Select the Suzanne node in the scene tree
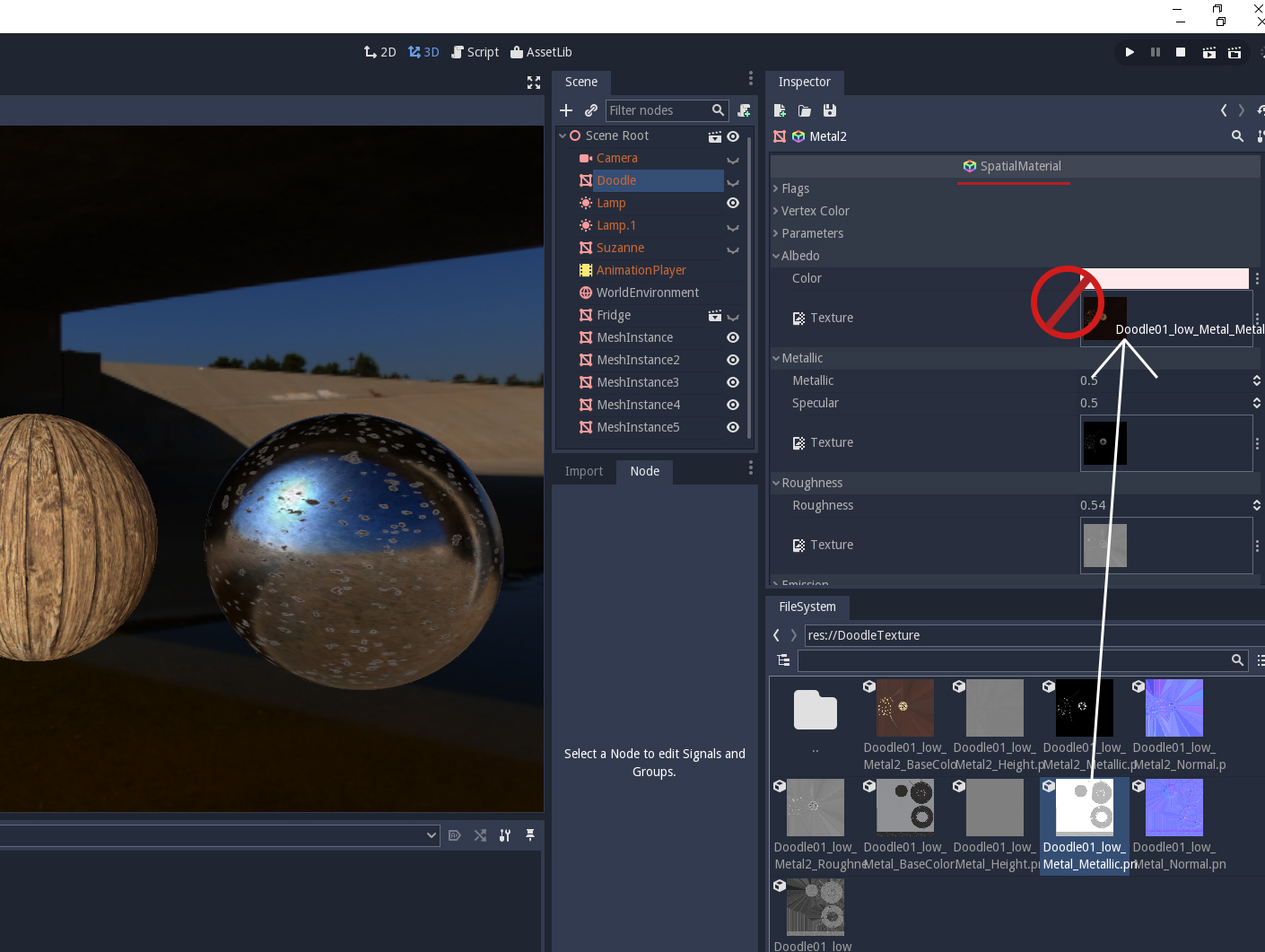This screenshot has width=1265, height=952. coord(620,248)
